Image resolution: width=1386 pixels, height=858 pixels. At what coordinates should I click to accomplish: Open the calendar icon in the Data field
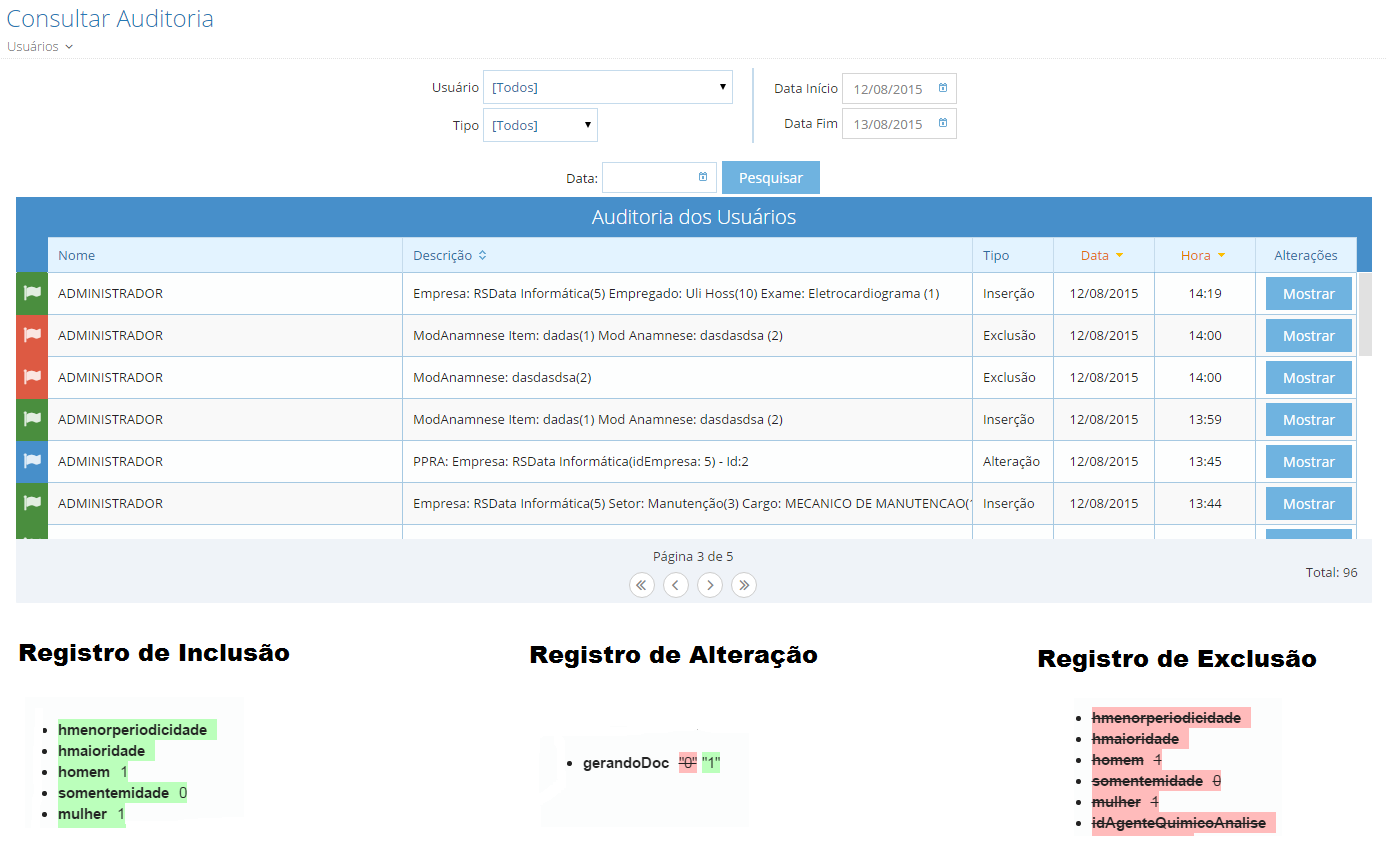703,177
